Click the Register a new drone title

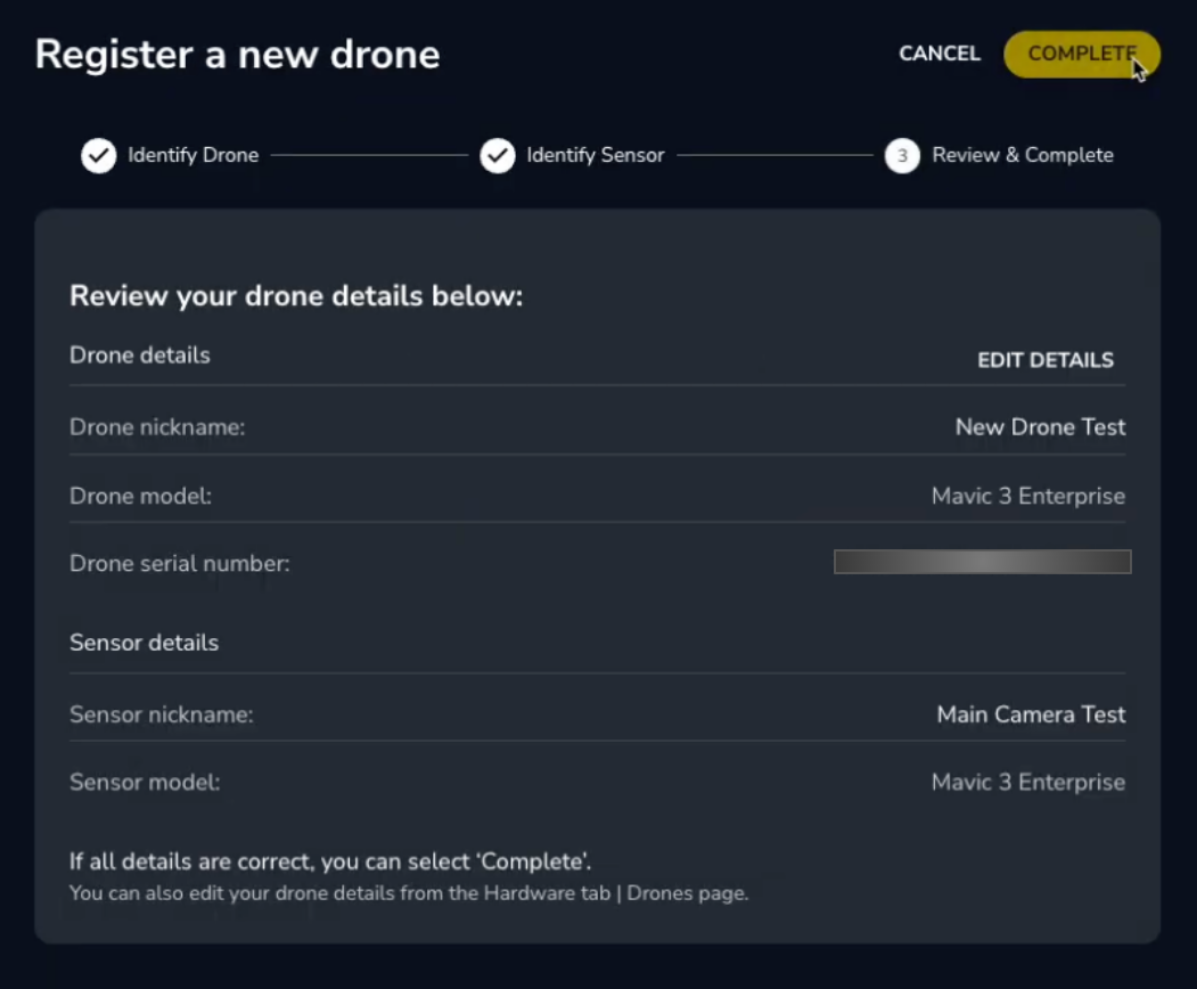238,55
